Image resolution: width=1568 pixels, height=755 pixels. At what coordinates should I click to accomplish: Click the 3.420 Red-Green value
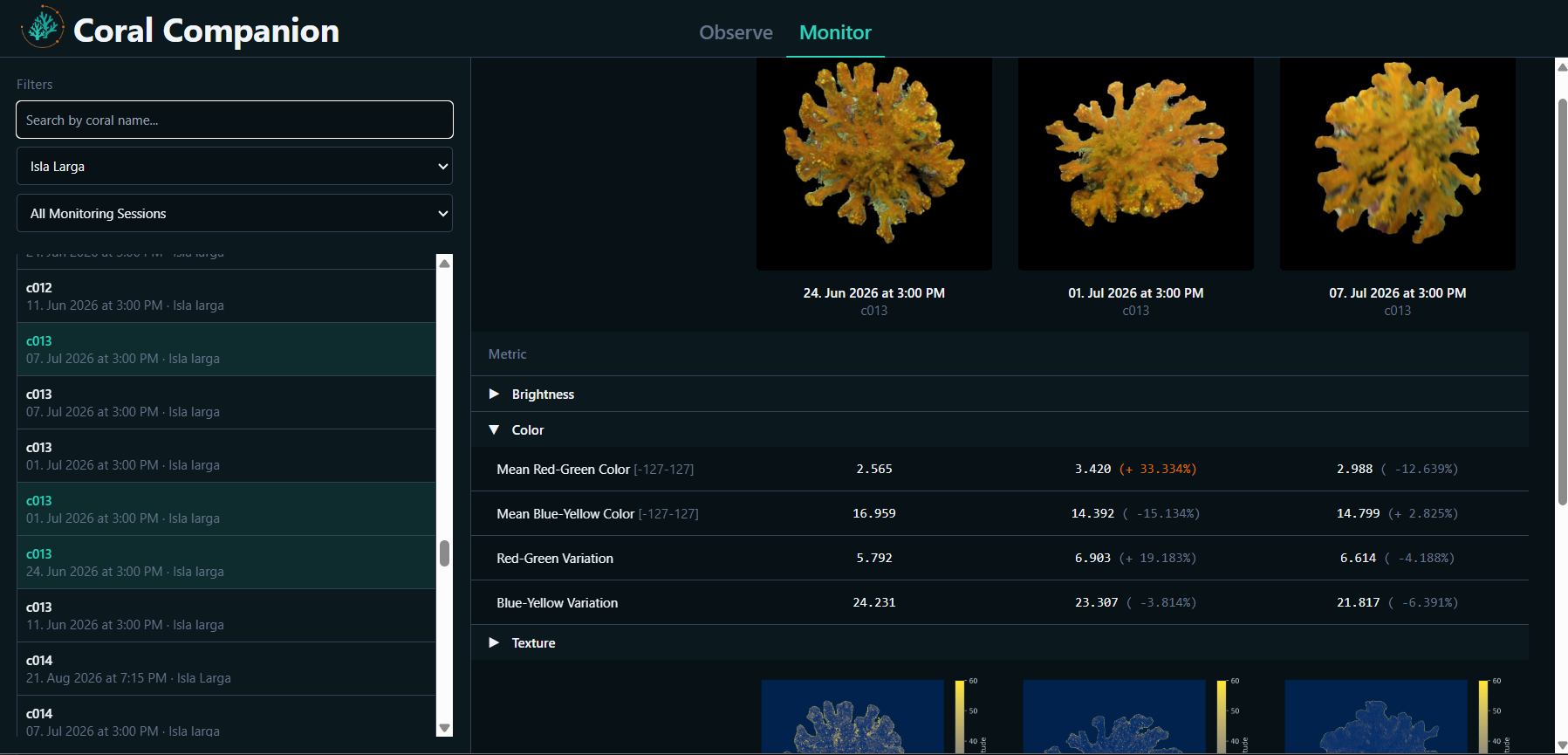coord(1093,470)
